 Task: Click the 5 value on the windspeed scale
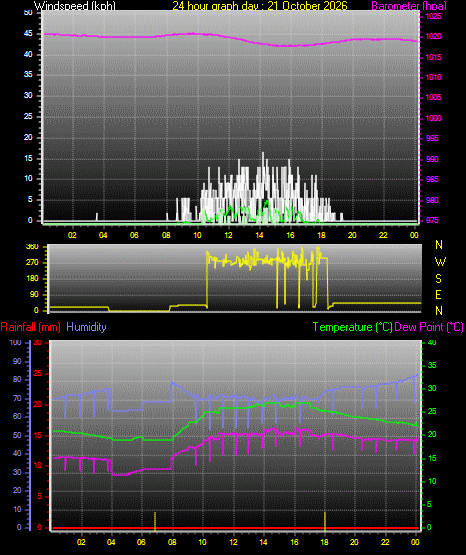pyautogui.click(x=30, y=199)
